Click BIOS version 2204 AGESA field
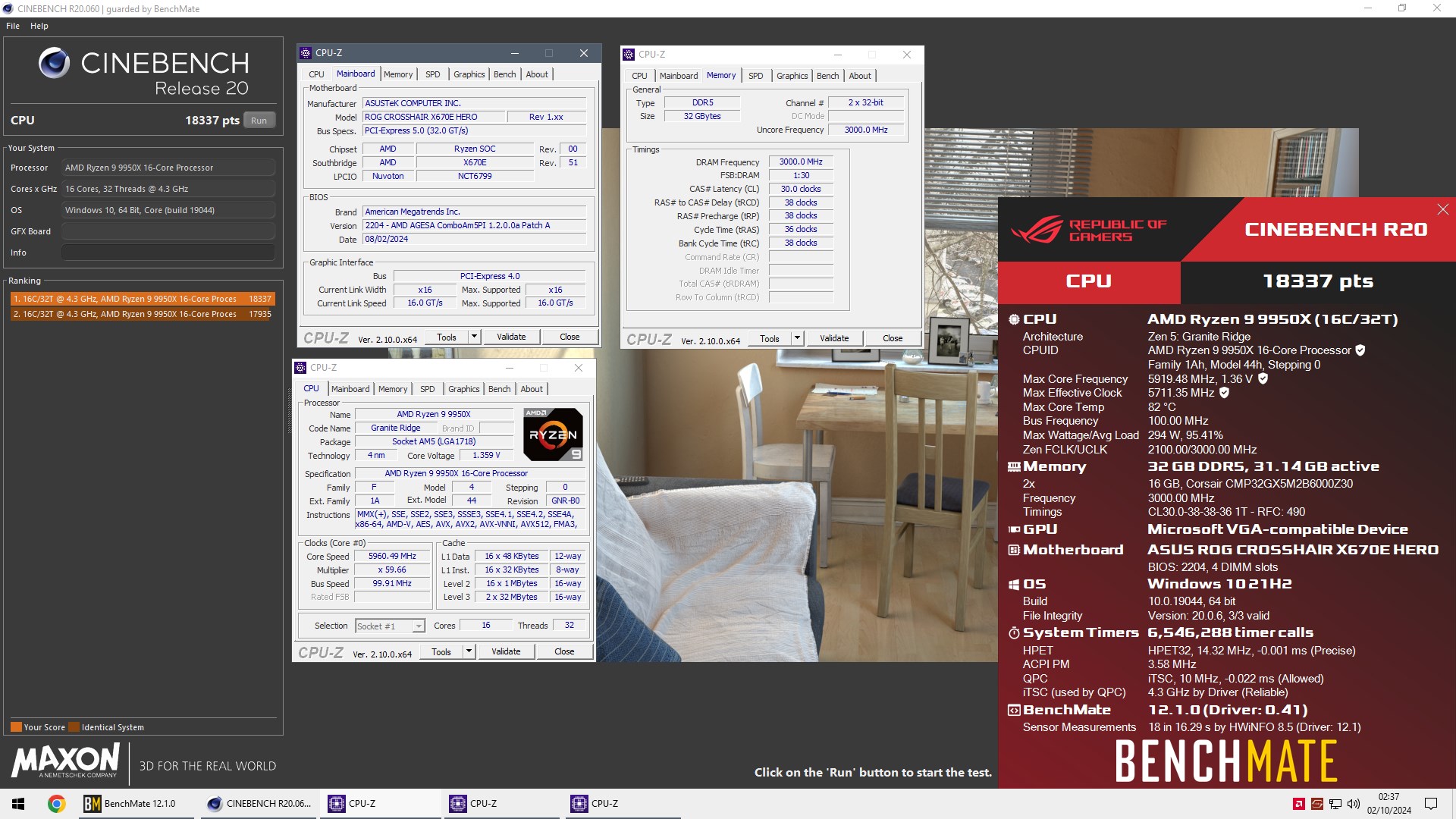 [475, 225]
